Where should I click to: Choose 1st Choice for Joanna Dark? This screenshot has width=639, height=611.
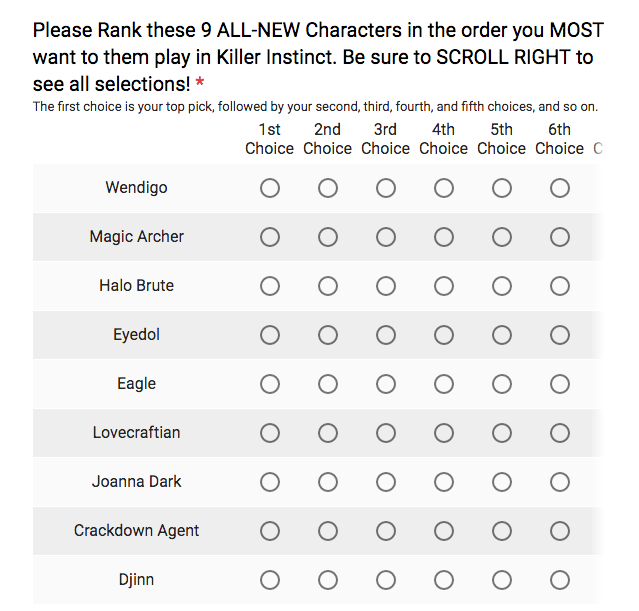pos(270,482)
